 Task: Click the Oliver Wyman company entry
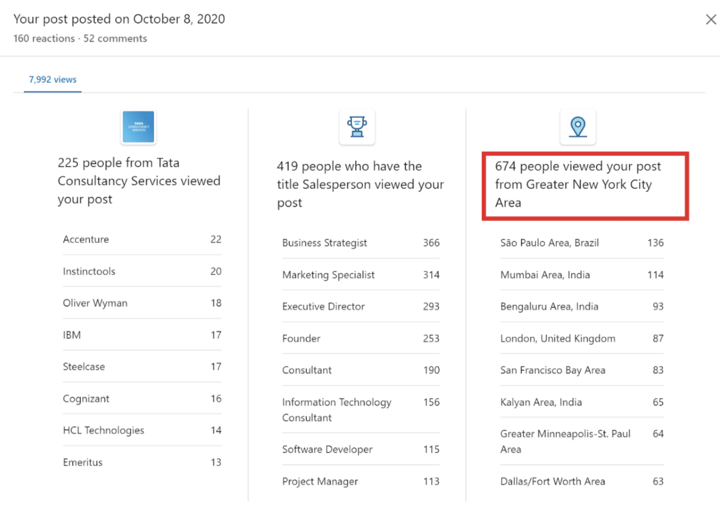142,303
